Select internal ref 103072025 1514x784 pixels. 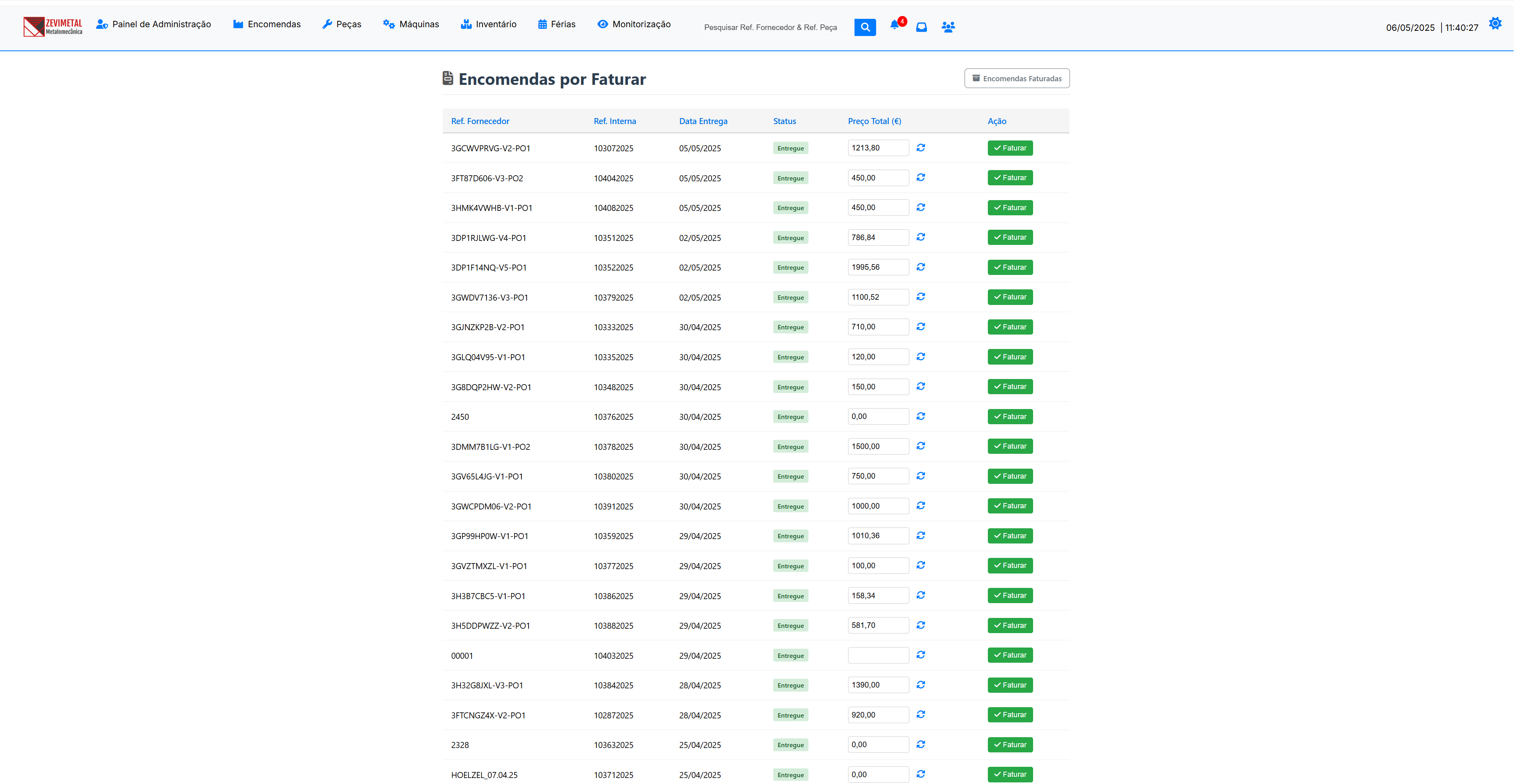[613, 148]
